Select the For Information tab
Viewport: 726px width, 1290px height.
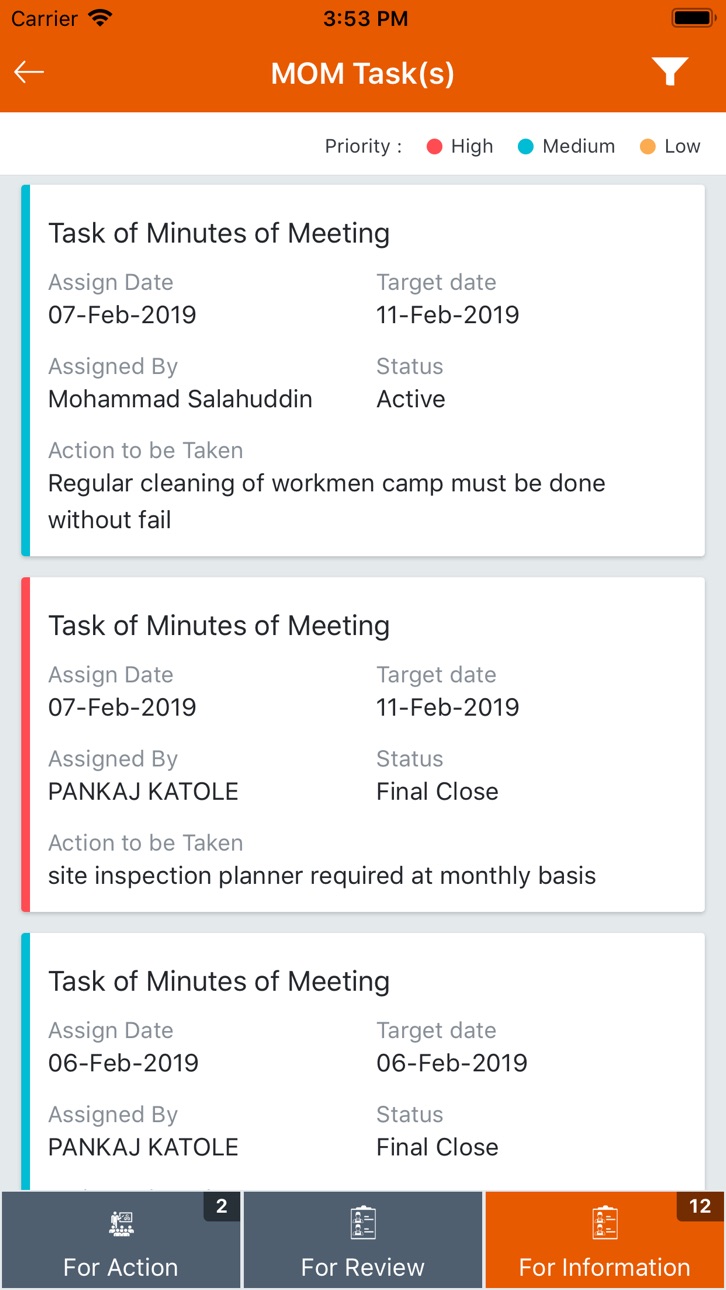click(x=605, y=1240)
